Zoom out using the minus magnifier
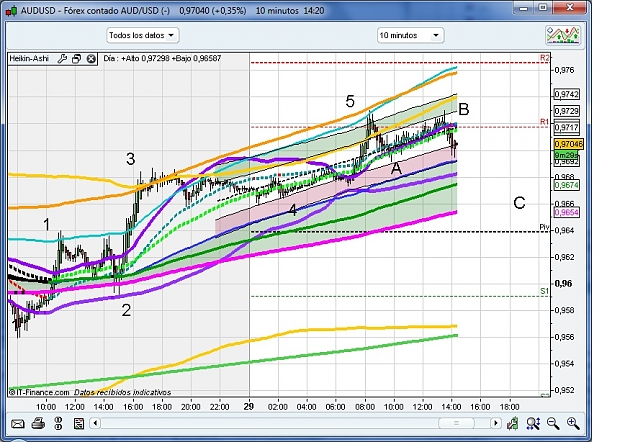 pyautogui.click(x=553, y=423)
